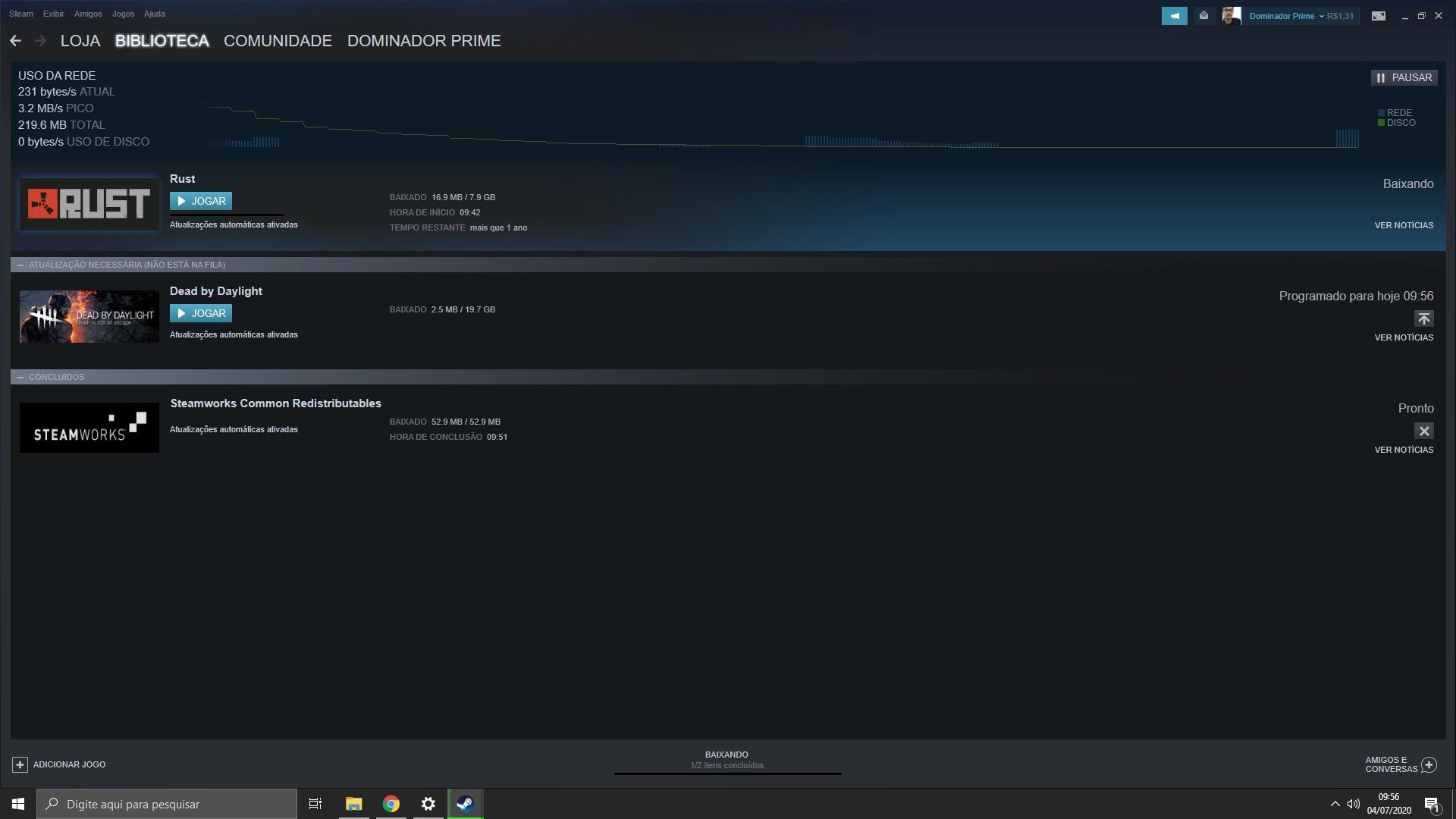This screenshot has width=1456, height=819.
Task: Go back with the left arrow
Action: click(x=15, y=41)
